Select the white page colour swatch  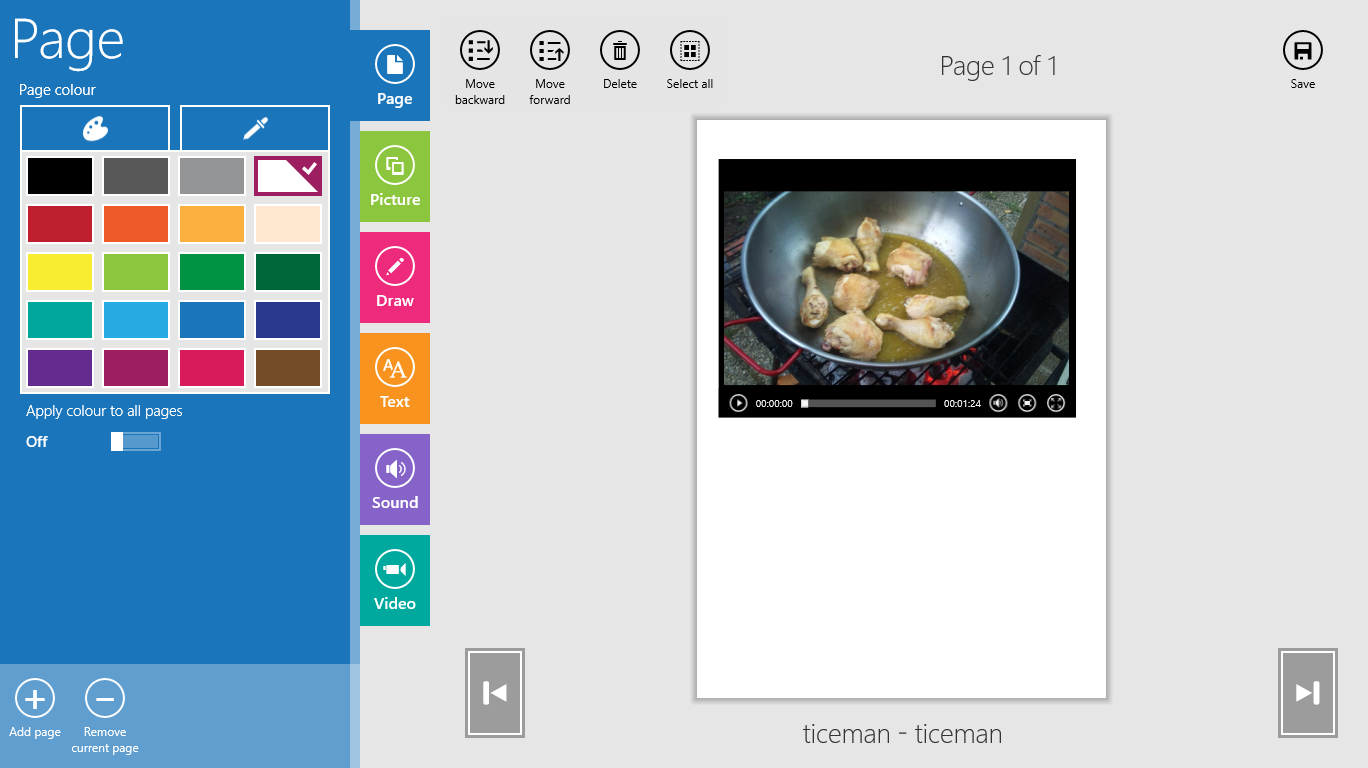coord(288,176)
